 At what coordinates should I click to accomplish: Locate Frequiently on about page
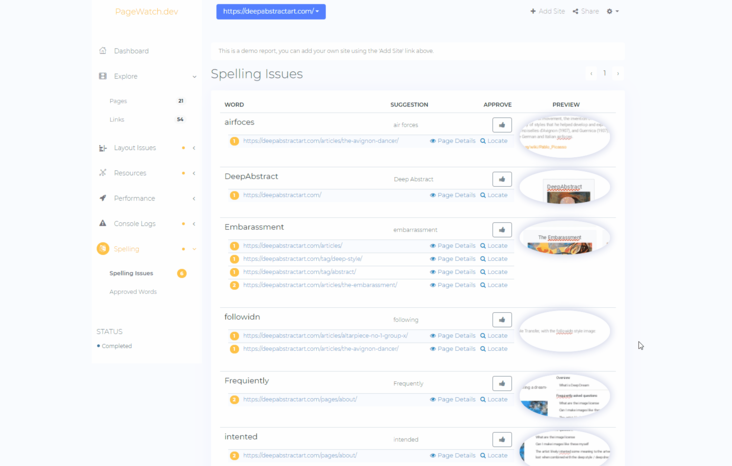click(493, 399)
